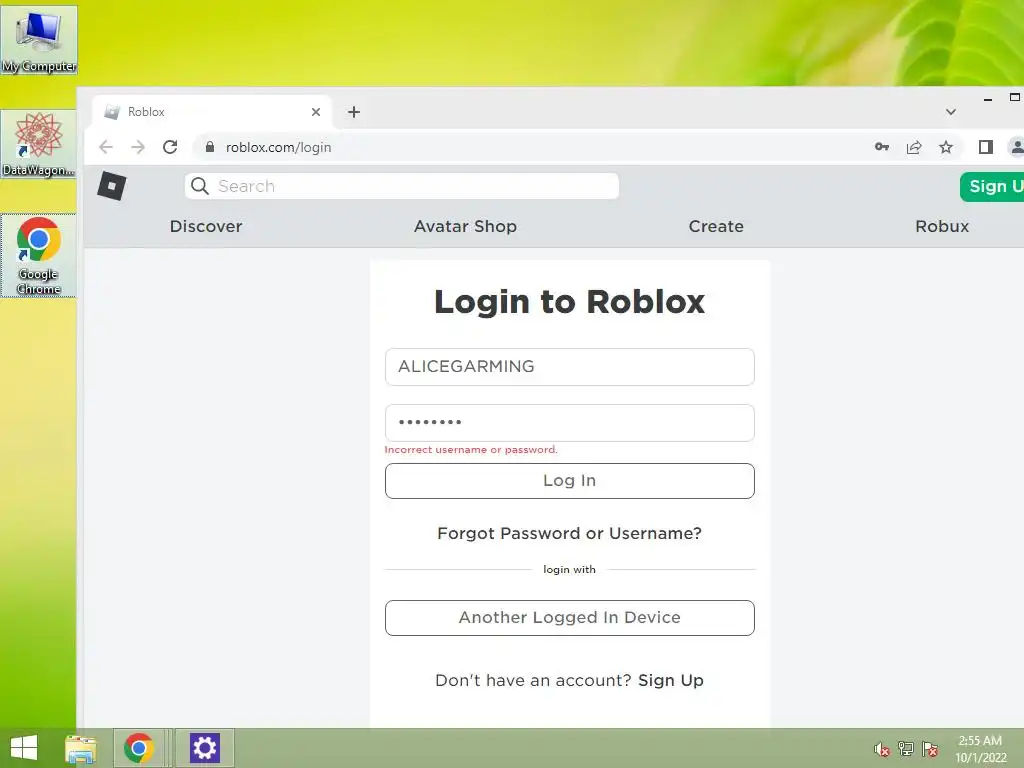The width and height of the screenshot is (1024, 768).
Task: Open the DataWagon desktop shortcut
Action: coord(39,144)
